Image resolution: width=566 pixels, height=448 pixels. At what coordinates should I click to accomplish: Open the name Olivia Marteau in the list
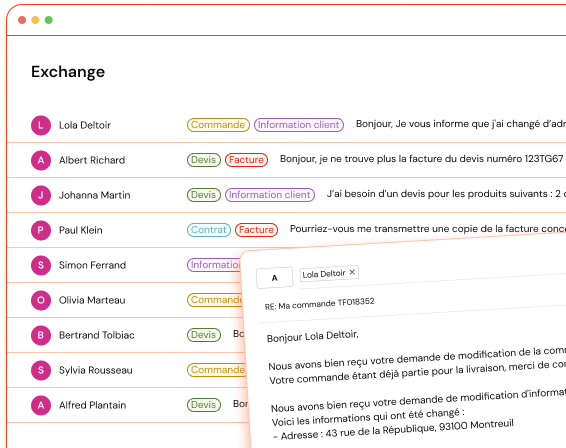[x=92, y=300]
